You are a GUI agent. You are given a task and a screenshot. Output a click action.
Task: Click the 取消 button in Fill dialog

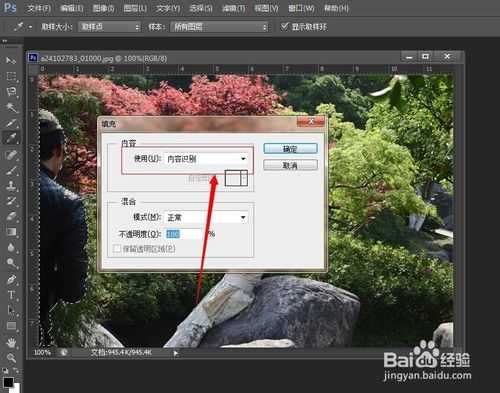(290, 165)
